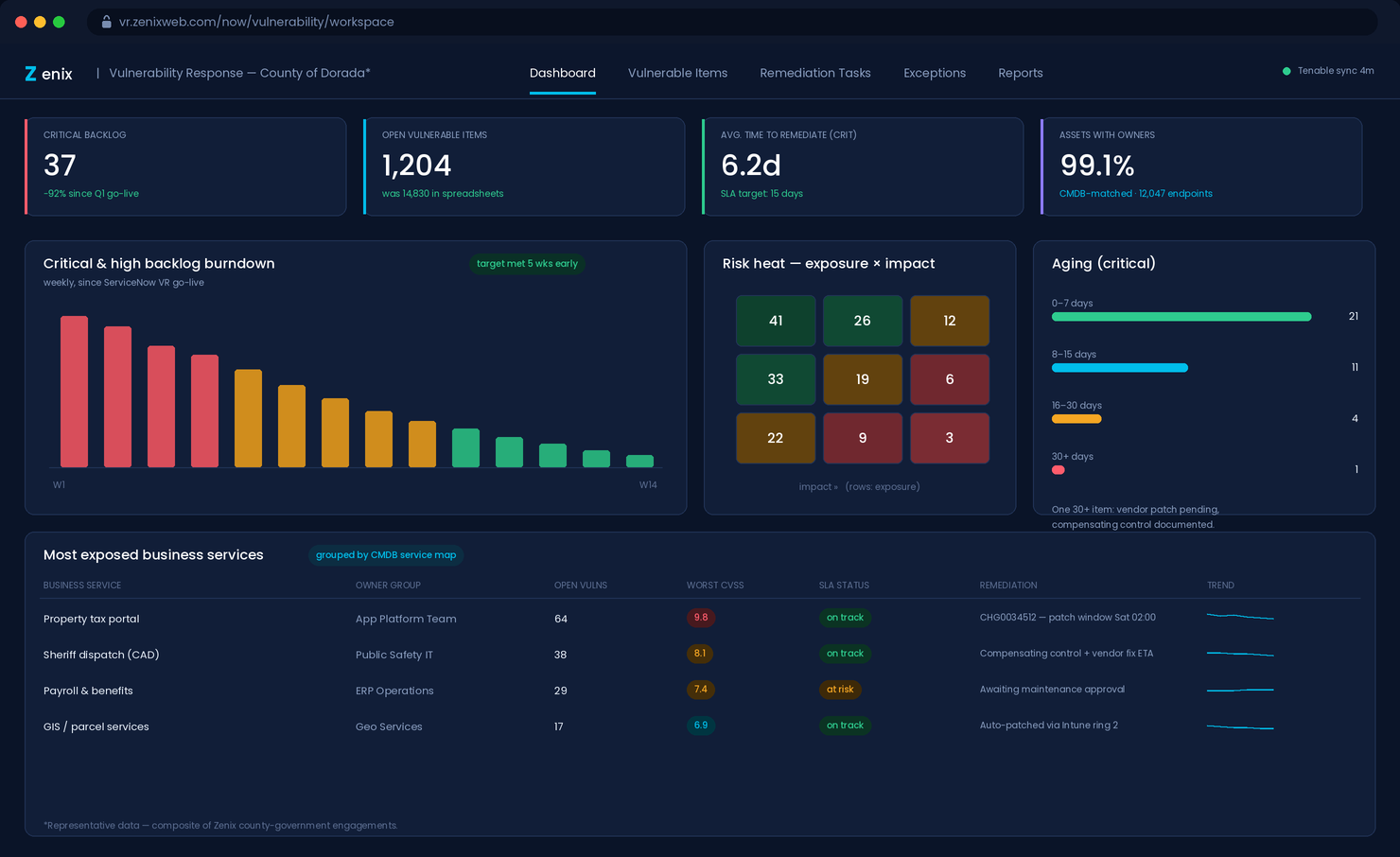Click the Remediation column header
Image resolution: width=1400 pixels, height=857 pixels.
coord(1008,586)
